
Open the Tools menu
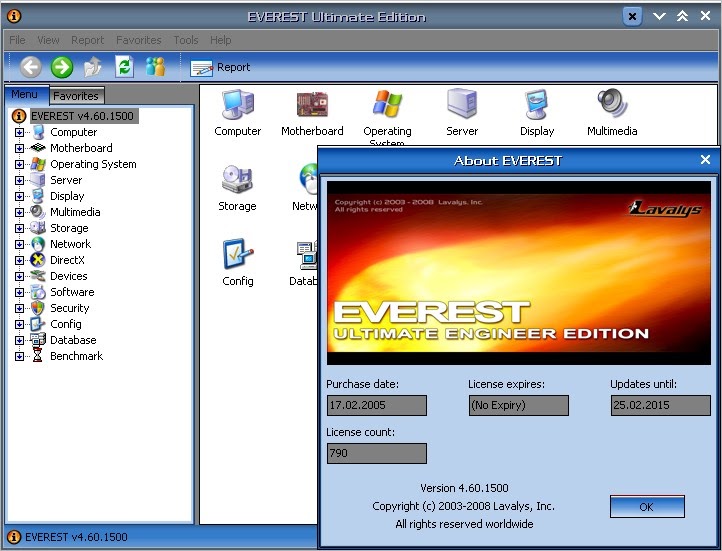click(186, 40)
